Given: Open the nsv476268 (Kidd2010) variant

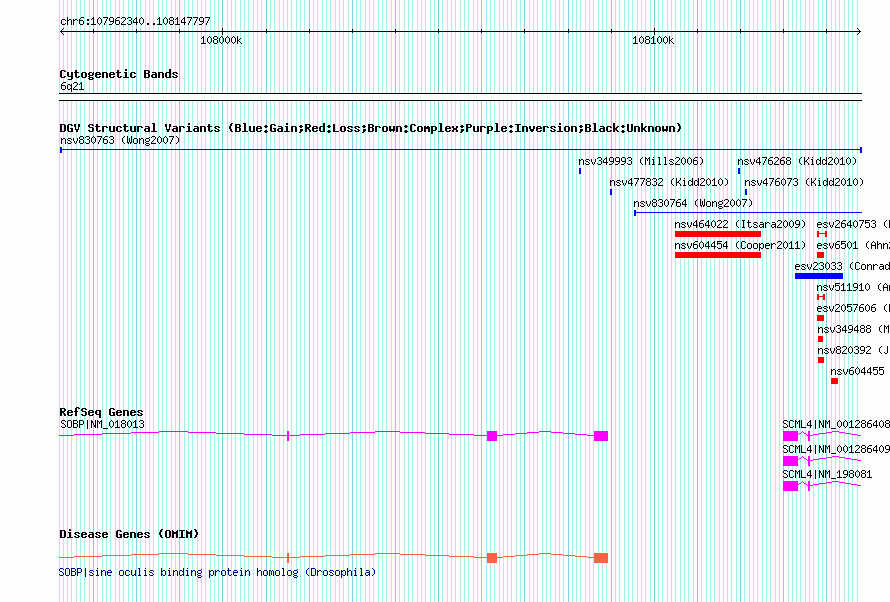Looking at the screenshot, I should pyautogui.click(x=797, y=161).
